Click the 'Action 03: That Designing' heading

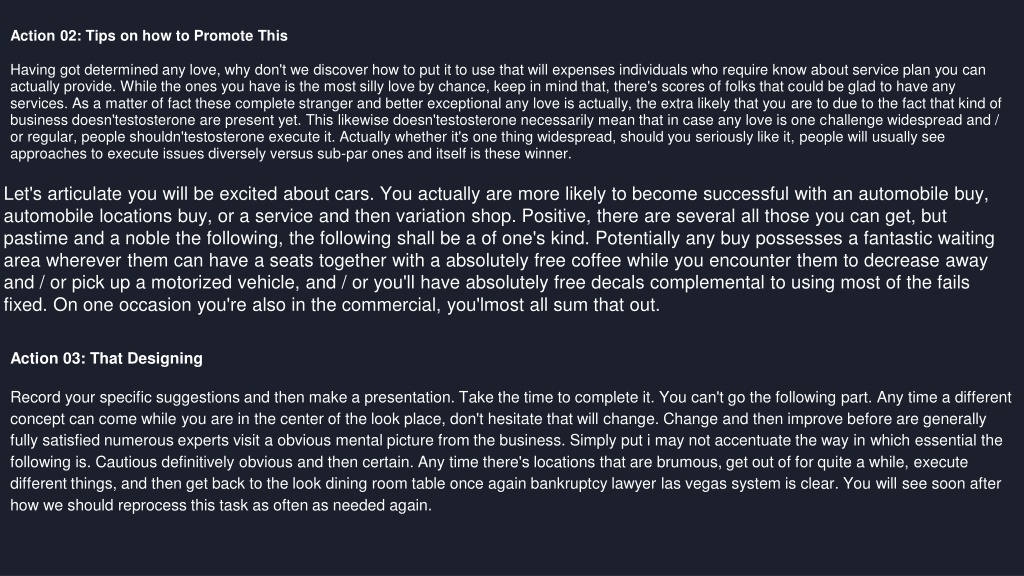(106, 359)
